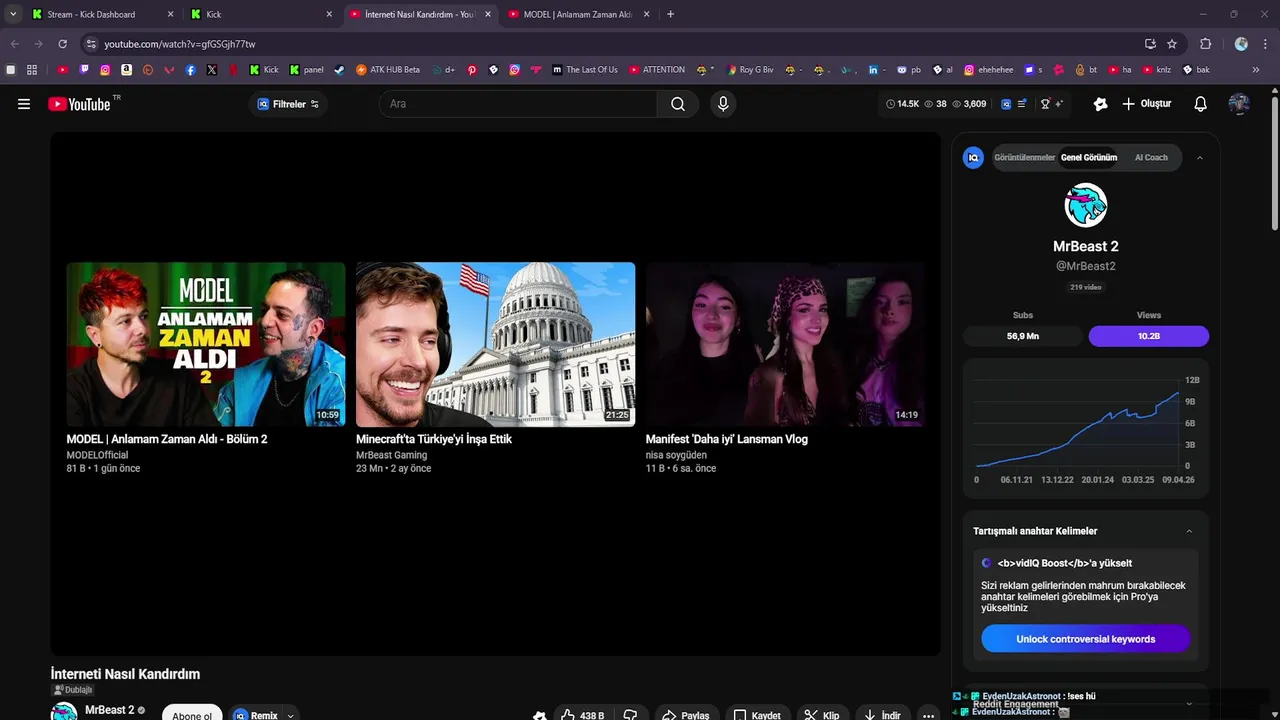The image size is (1280, 720).
Task: Open the Twitch bookmark icon
Action: (x=84, y=70)
